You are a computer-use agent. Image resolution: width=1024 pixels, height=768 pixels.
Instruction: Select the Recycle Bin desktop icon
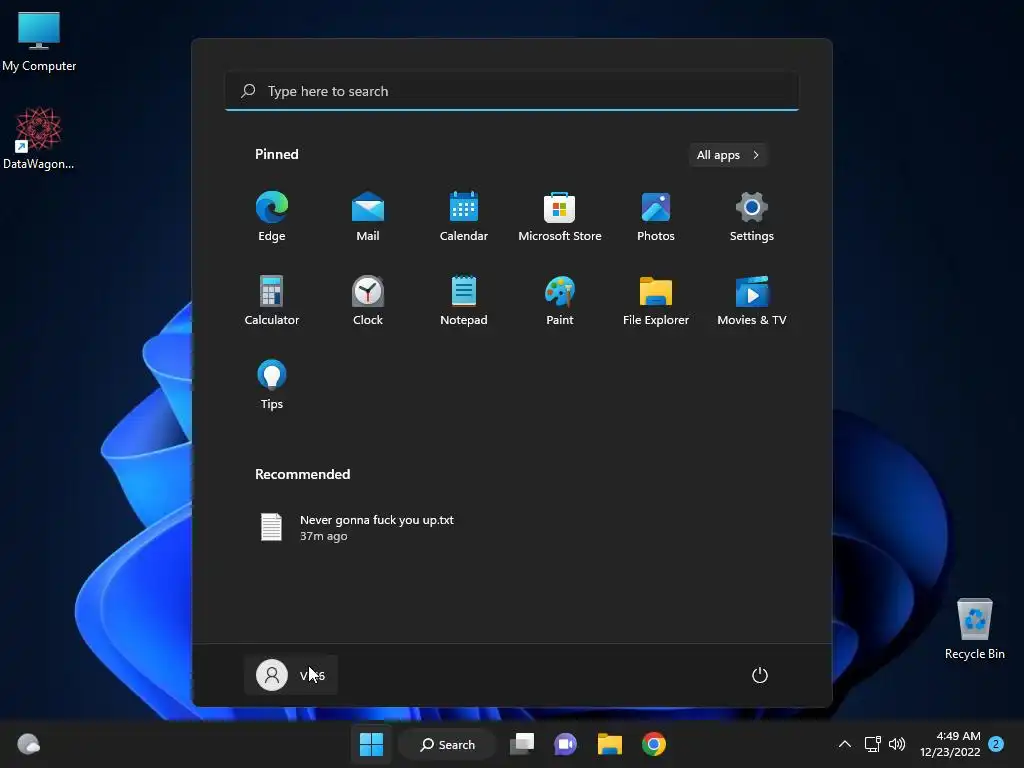[x=974, y=630]
